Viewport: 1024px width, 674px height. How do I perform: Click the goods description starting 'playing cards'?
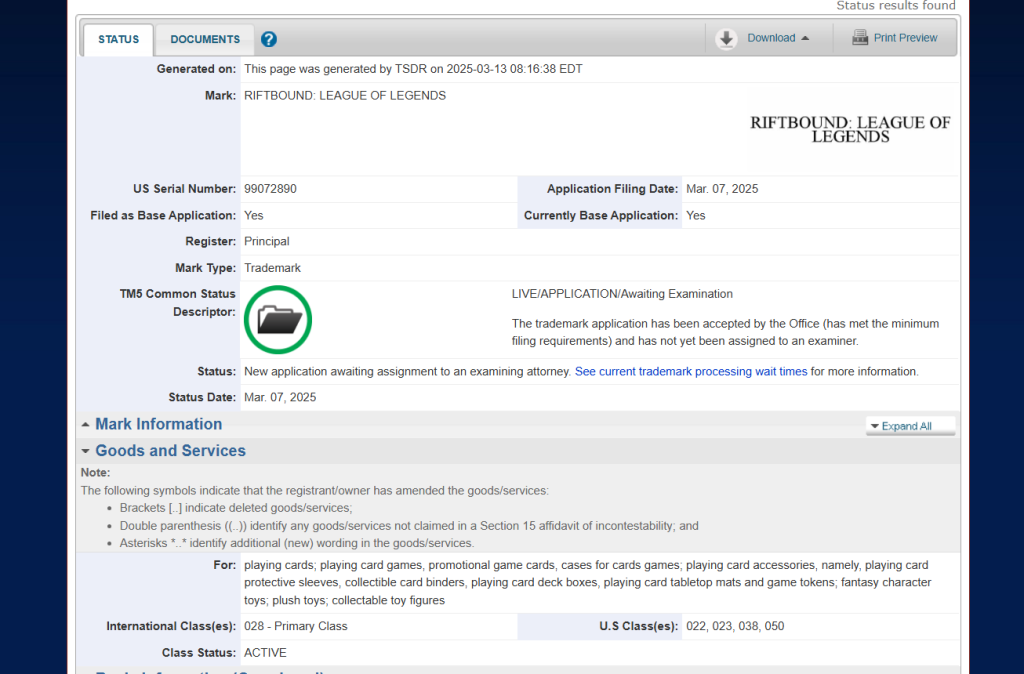(x=588, y=583)
